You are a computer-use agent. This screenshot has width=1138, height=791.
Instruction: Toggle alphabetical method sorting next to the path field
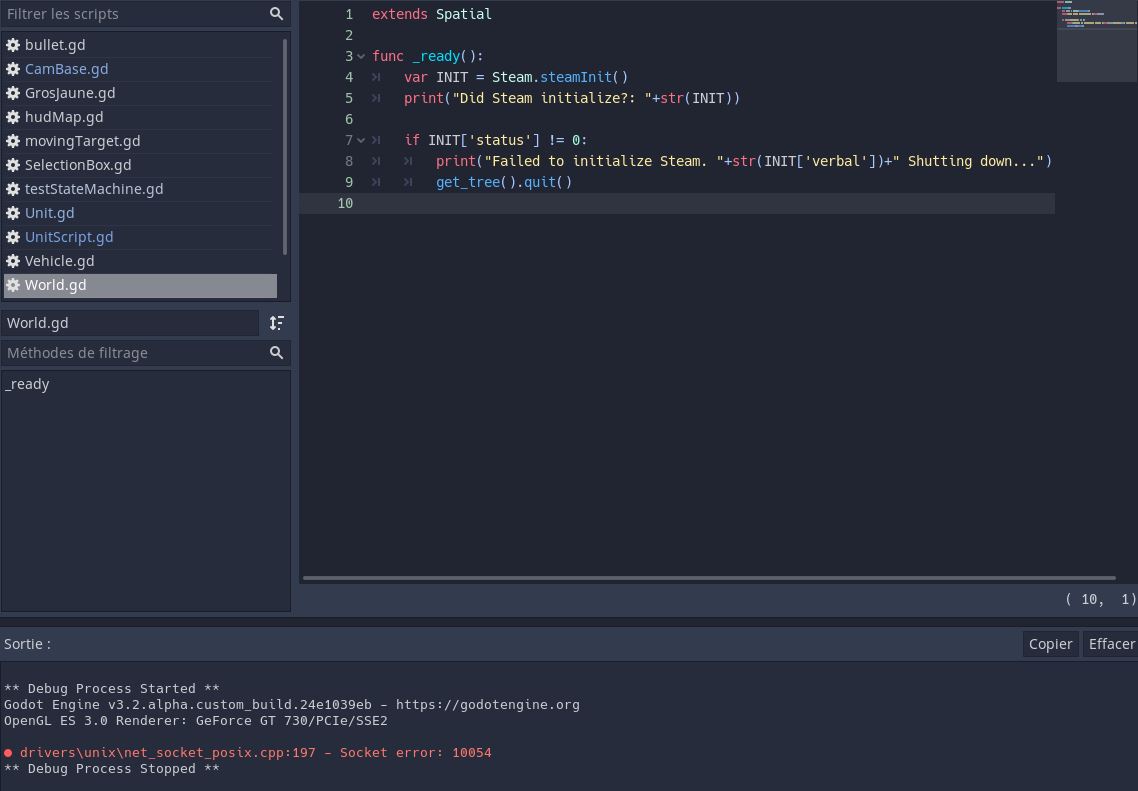277,323
